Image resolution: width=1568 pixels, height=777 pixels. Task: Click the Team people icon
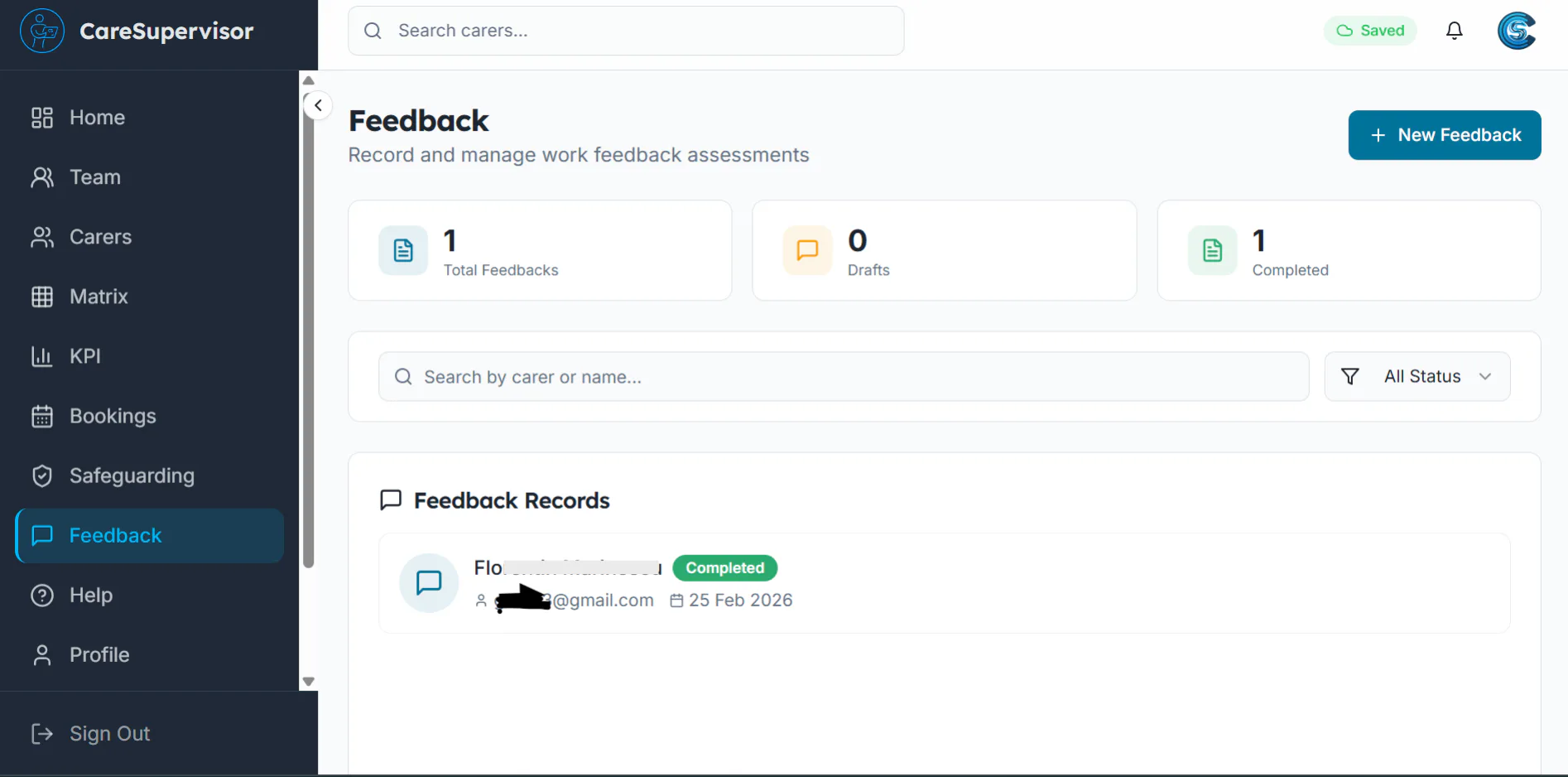pyautogui.click(x=42, y=177)
